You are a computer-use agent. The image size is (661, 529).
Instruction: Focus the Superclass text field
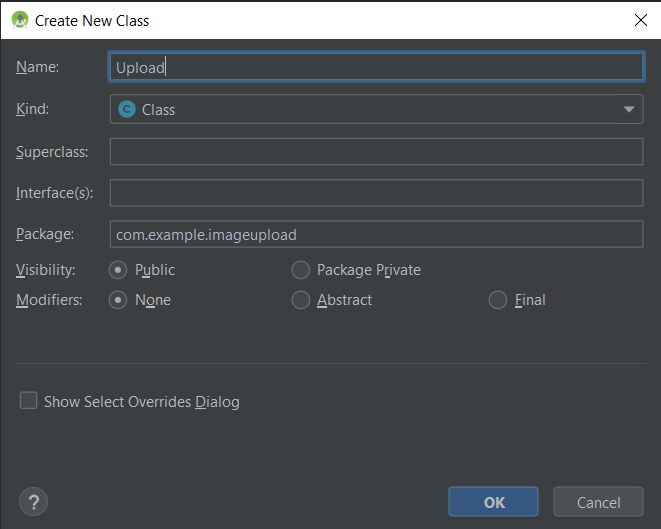coord(375,152)
